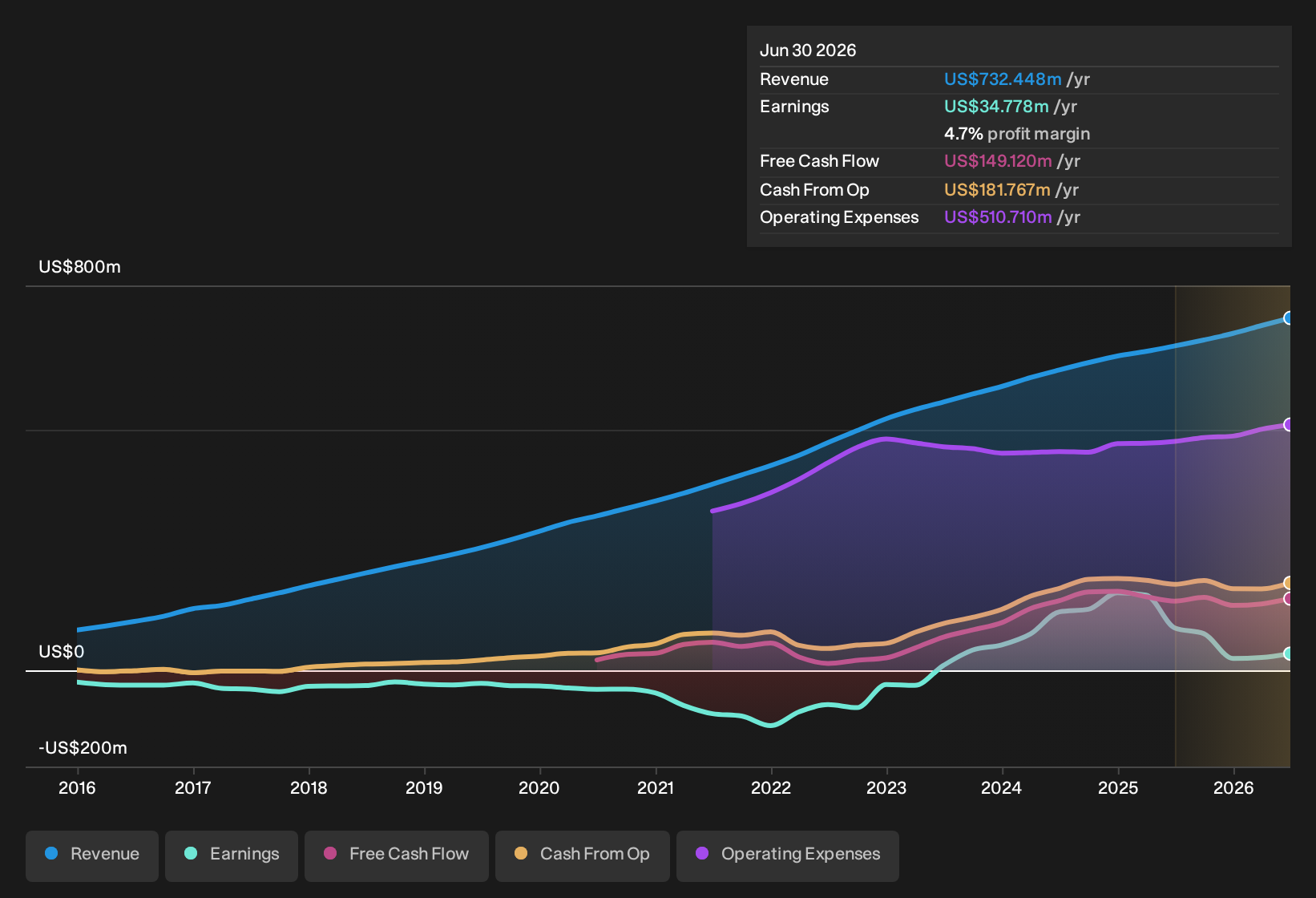Toggle the Cash From Op legend button
This screenshot has height=898, width=1316.
point(583,856)
